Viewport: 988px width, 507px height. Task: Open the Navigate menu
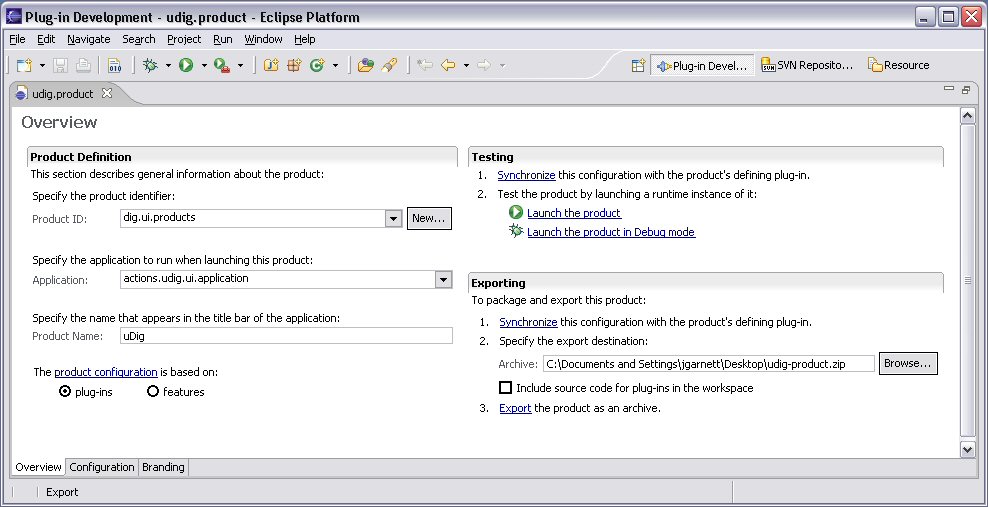pos(89,39)
